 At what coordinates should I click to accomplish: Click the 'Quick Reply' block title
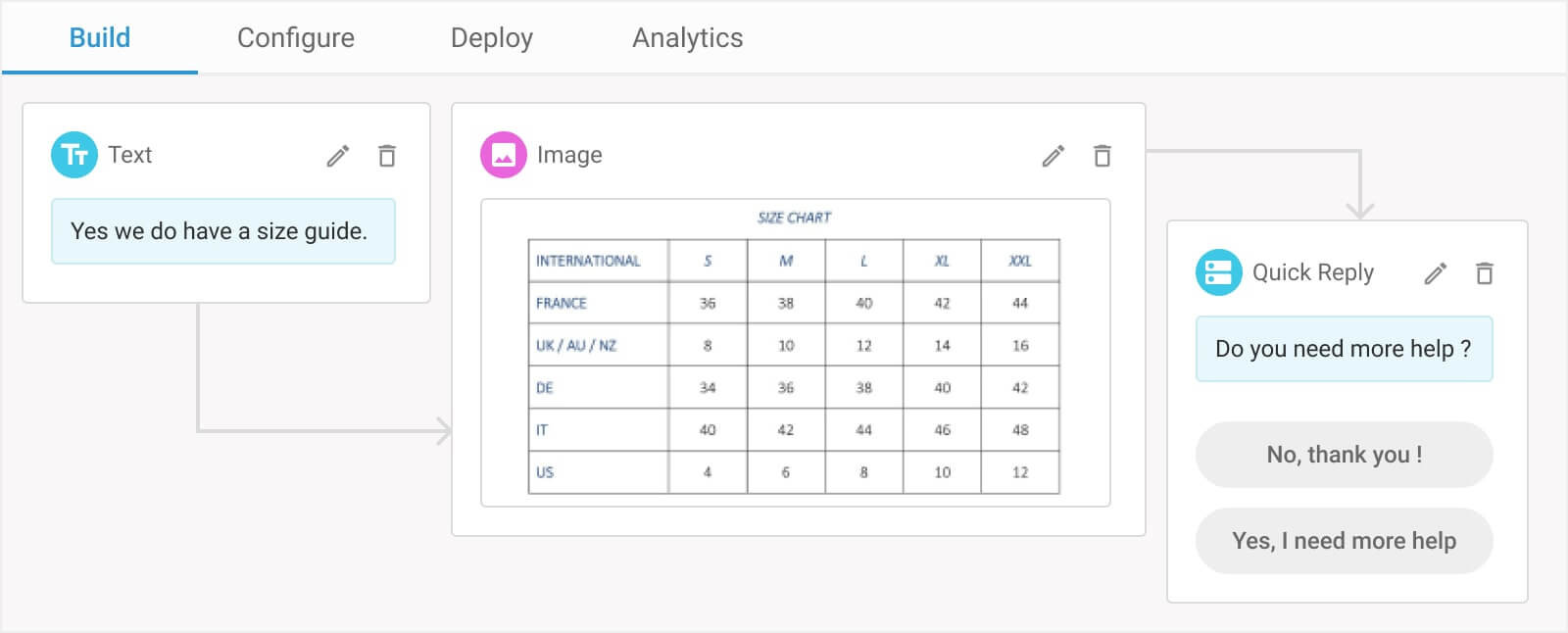click(x=1313, y=272)
